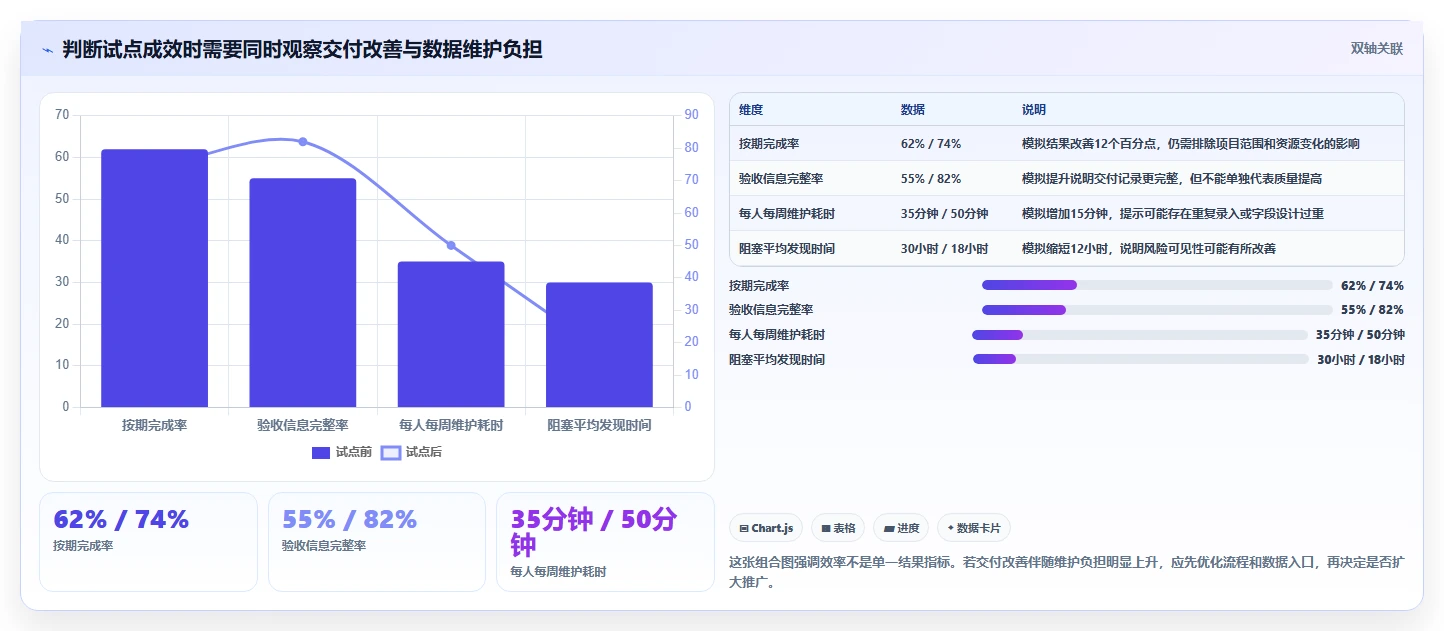Click the 说明 column header
The image size is (1444, 631).
[x=1034, y=110]
